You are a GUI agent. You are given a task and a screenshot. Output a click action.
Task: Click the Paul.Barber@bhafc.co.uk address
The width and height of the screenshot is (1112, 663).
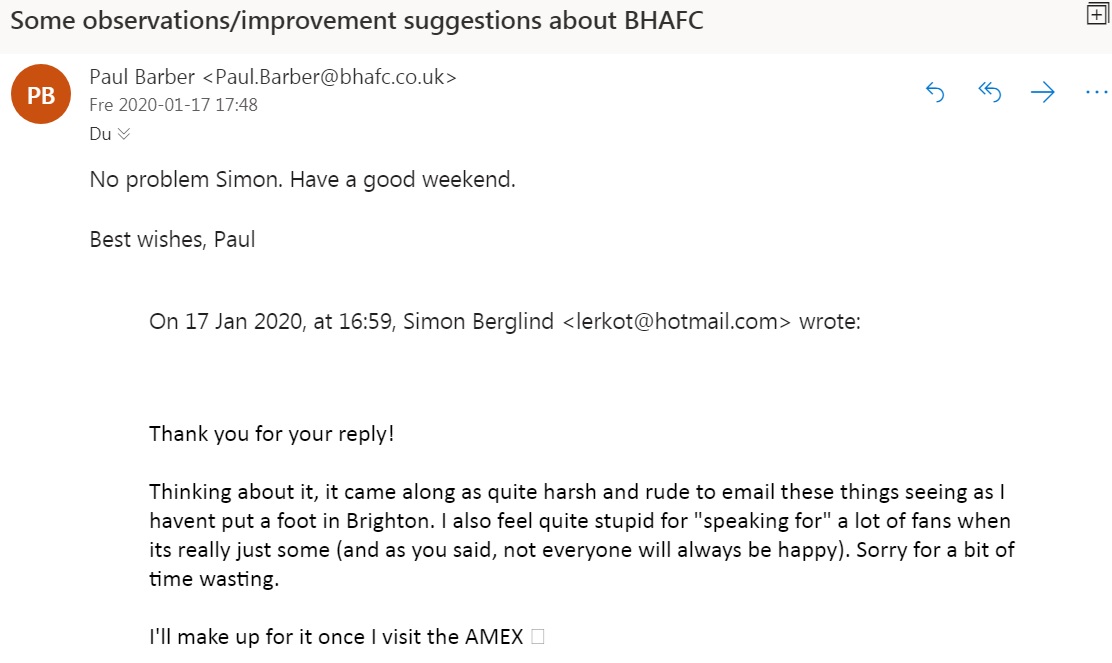[x=330, y=77]
